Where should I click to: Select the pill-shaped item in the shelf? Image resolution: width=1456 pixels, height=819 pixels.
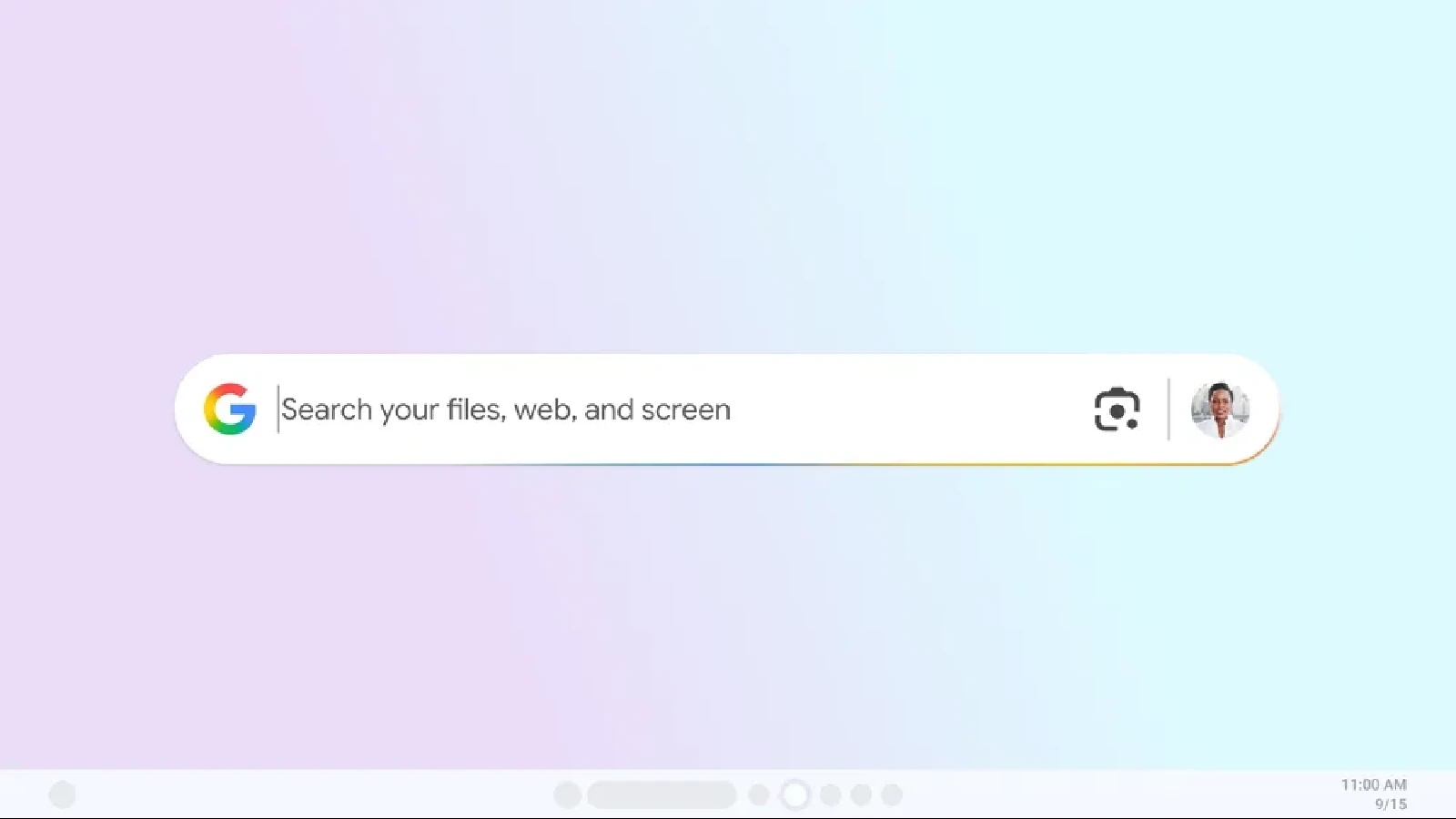(x=662, y=794)
